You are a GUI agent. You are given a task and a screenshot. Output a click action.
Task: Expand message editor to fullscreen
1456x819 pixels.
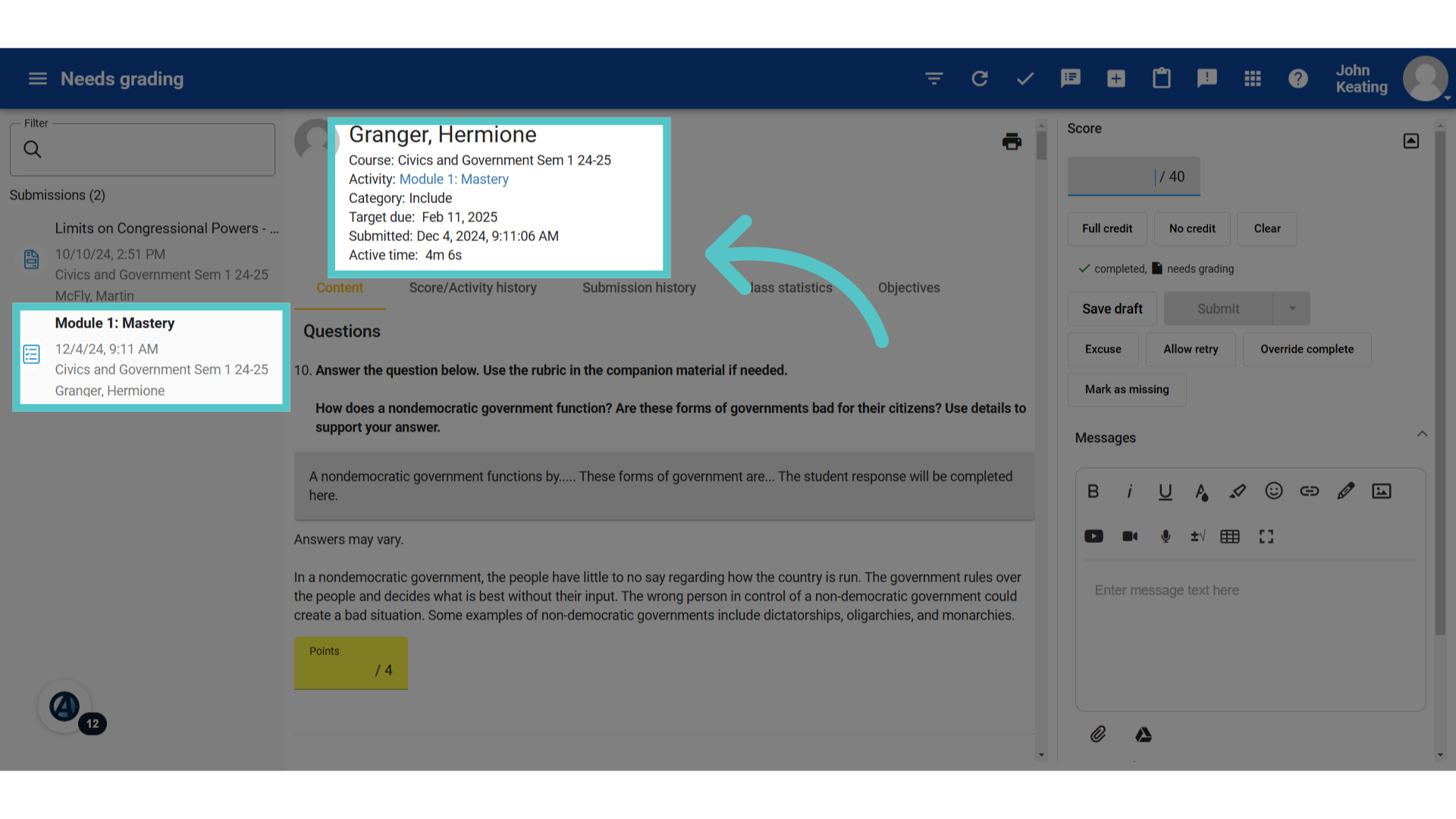click(1266, 536)
